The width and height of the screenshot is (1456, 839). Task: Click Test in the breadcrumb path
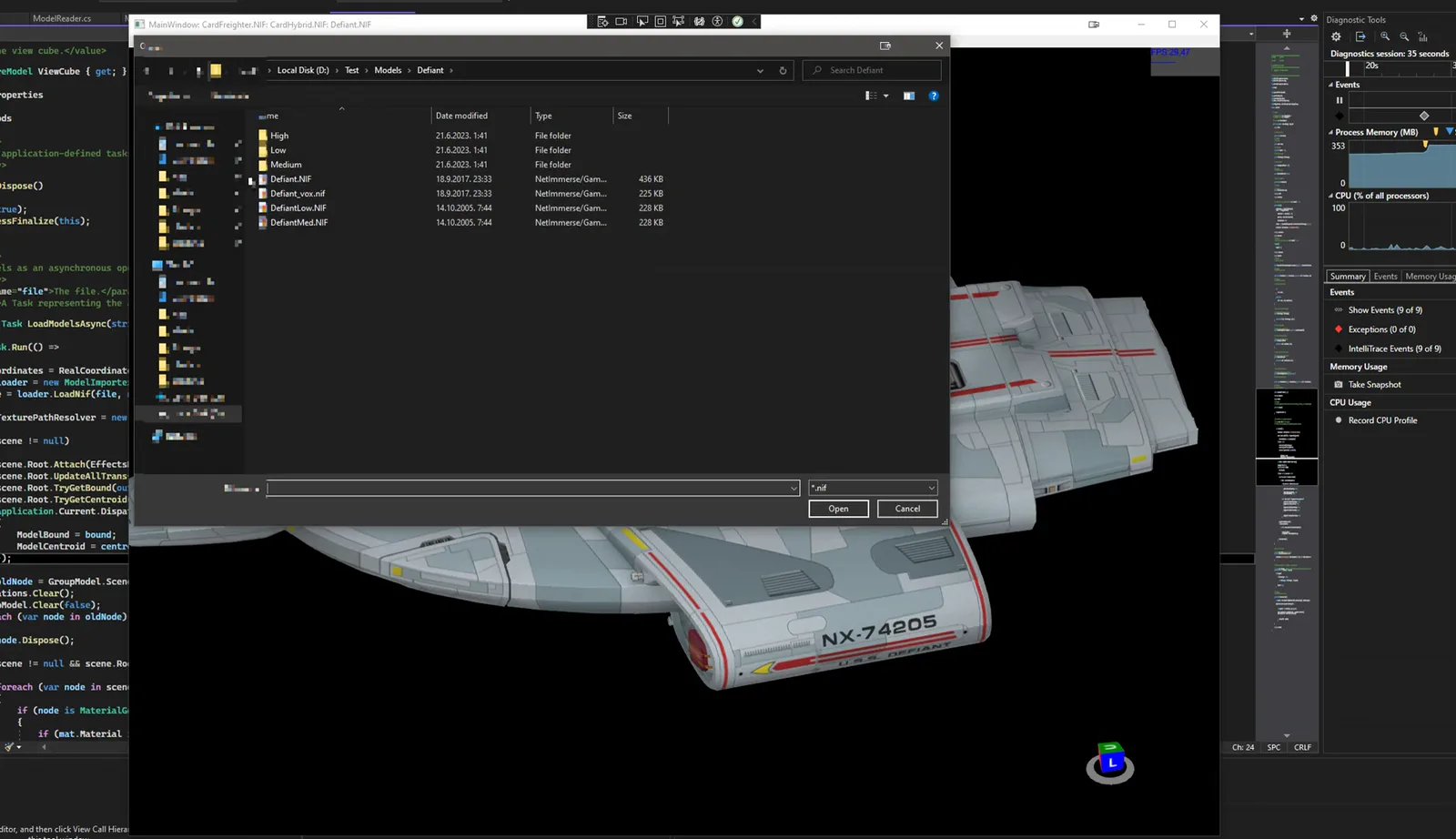pos(351,70)
